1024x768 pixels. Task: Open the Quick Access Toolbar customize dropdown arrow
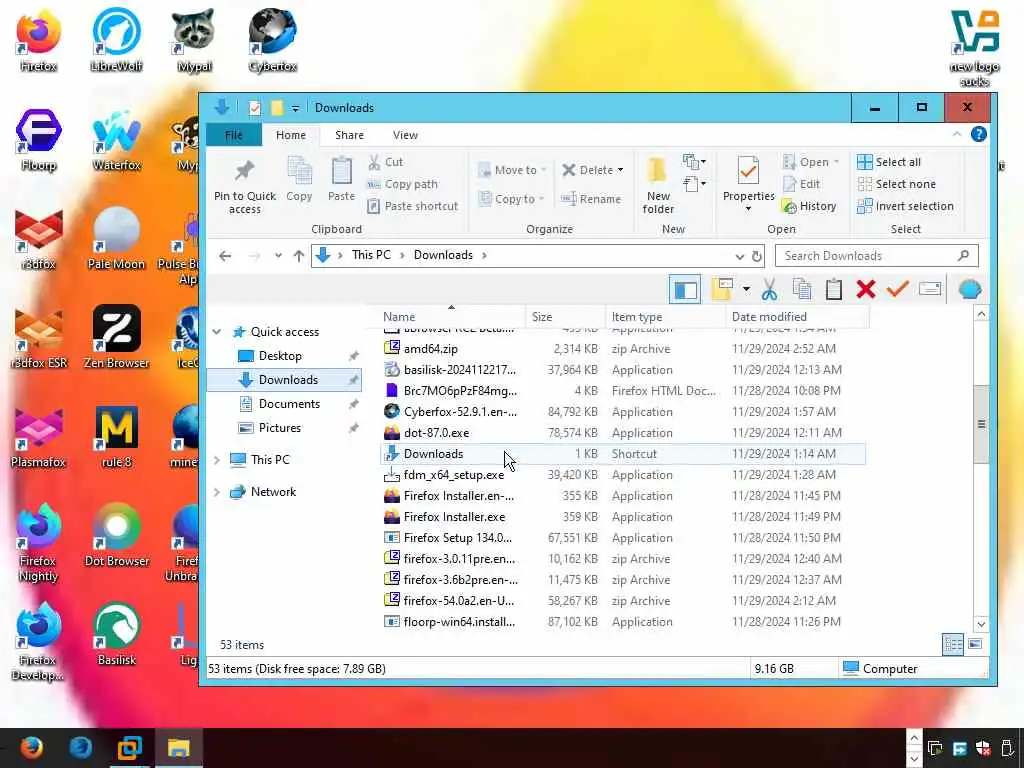pos(295,108)
